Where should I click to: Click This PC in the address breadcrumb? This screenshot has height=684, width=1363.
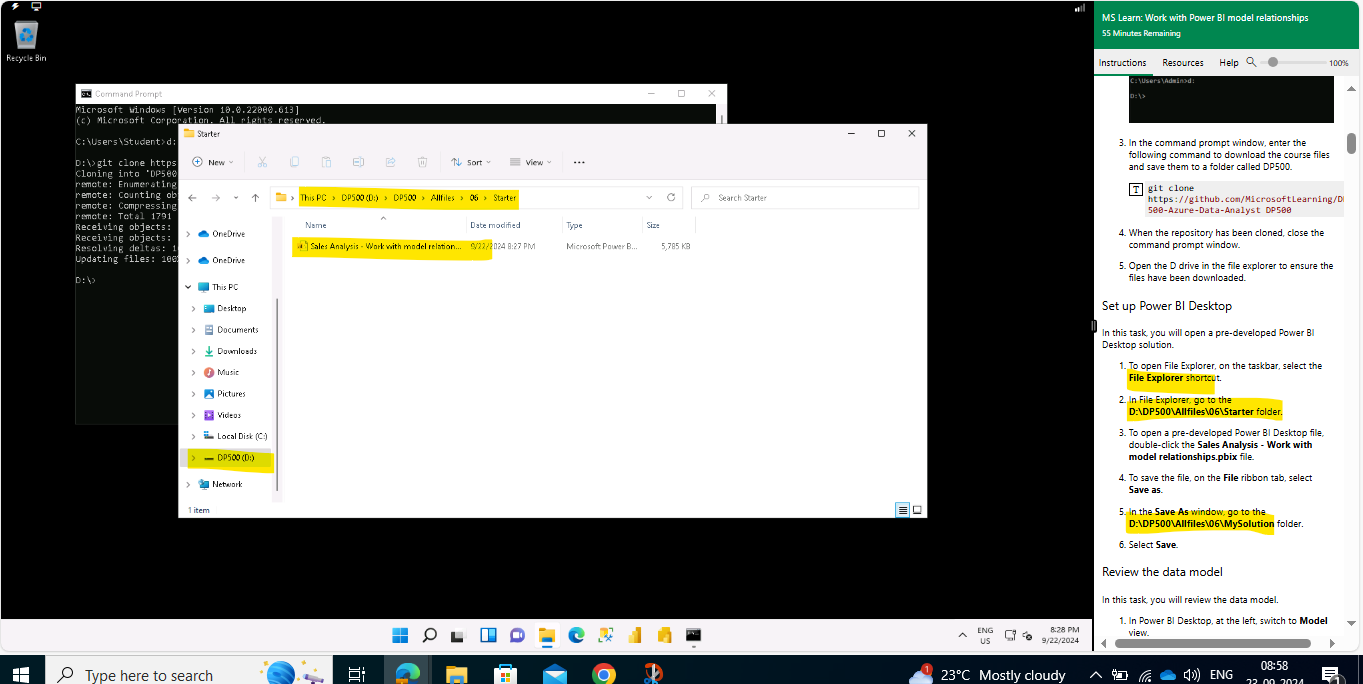313,198
